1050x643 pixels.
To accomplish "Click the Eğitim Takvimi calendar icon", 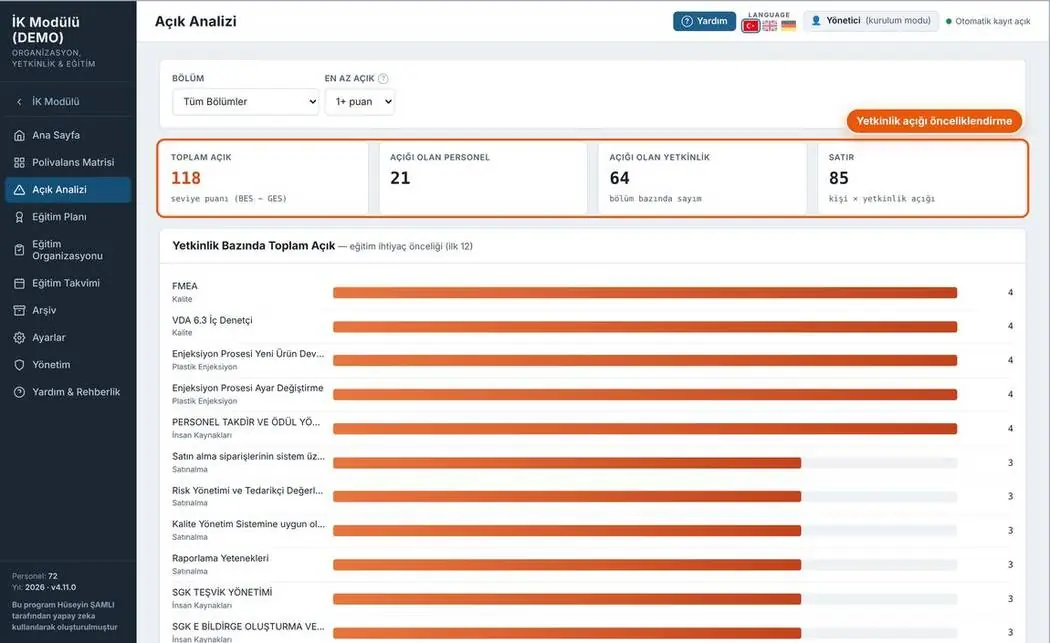I will (19, 283).
